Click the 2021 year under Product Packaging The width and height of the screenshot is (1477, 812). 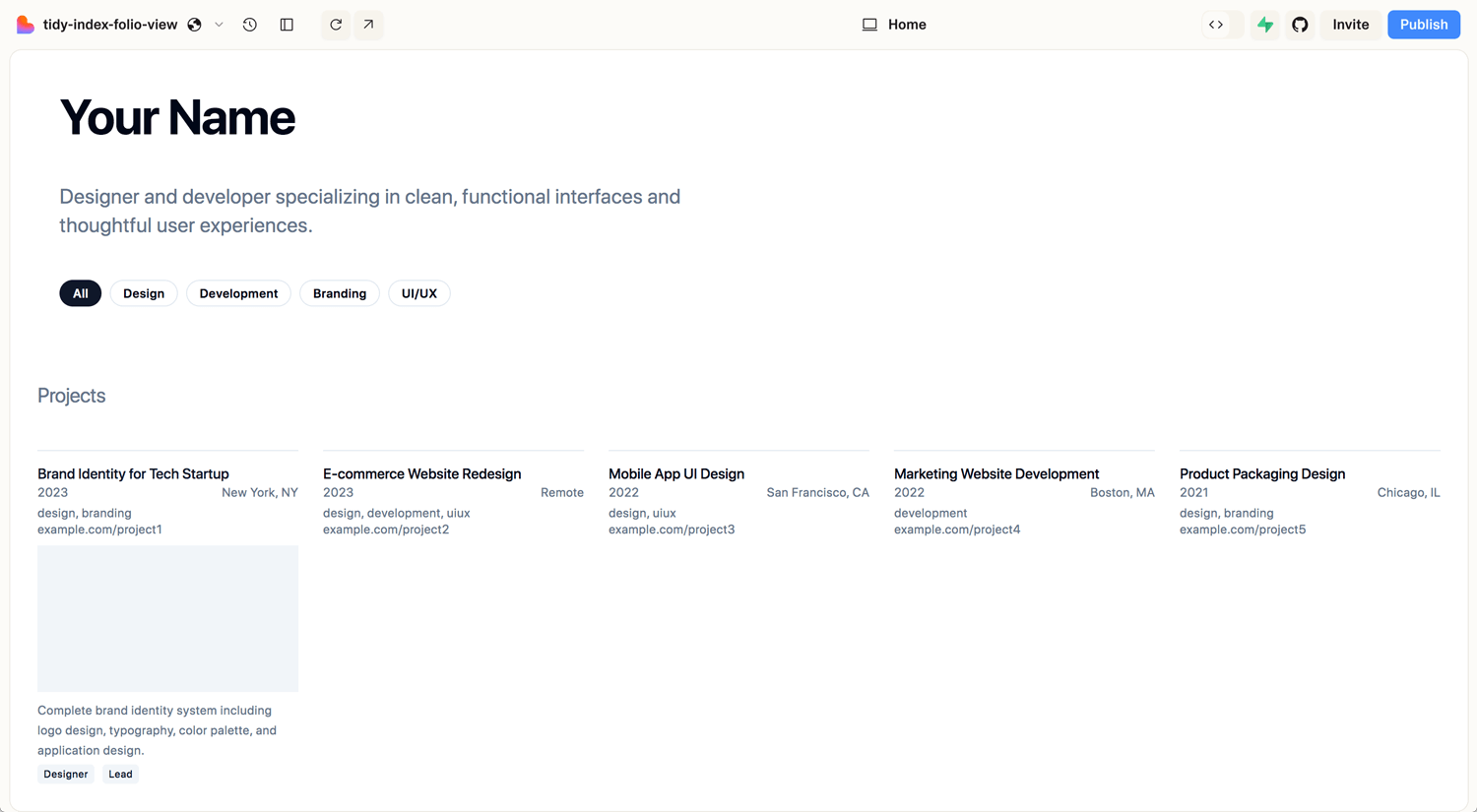point(1193,492)
